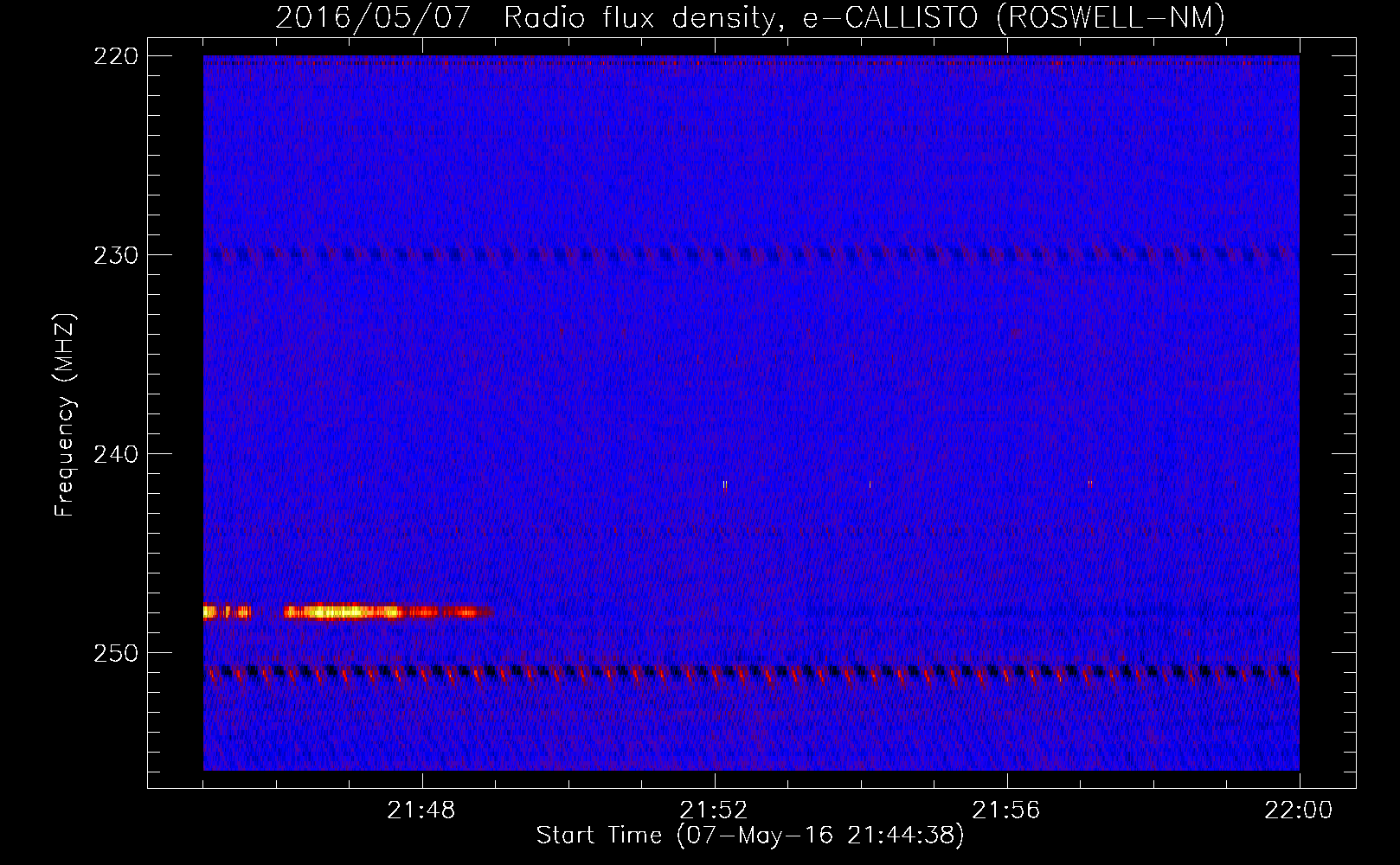
Task: Click the date "2016/05/07" in the title
Action: click(373, 17)
